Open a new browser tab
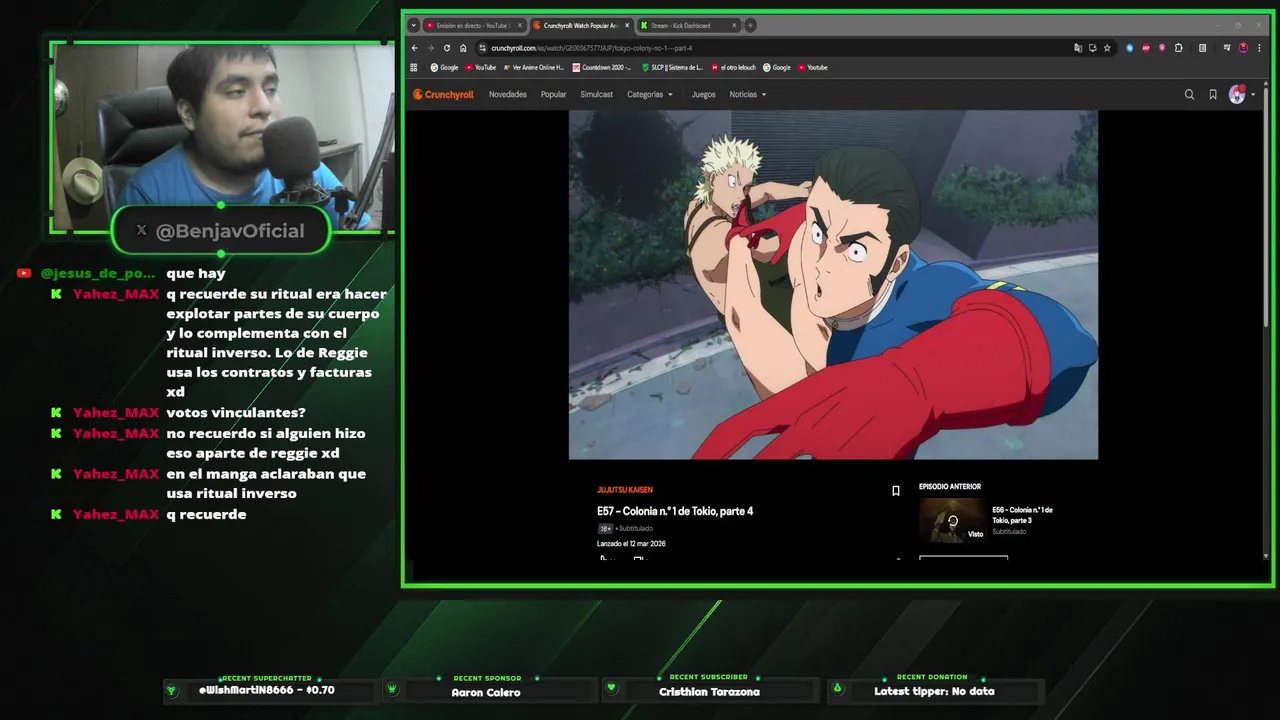 [x=750, y=25]
